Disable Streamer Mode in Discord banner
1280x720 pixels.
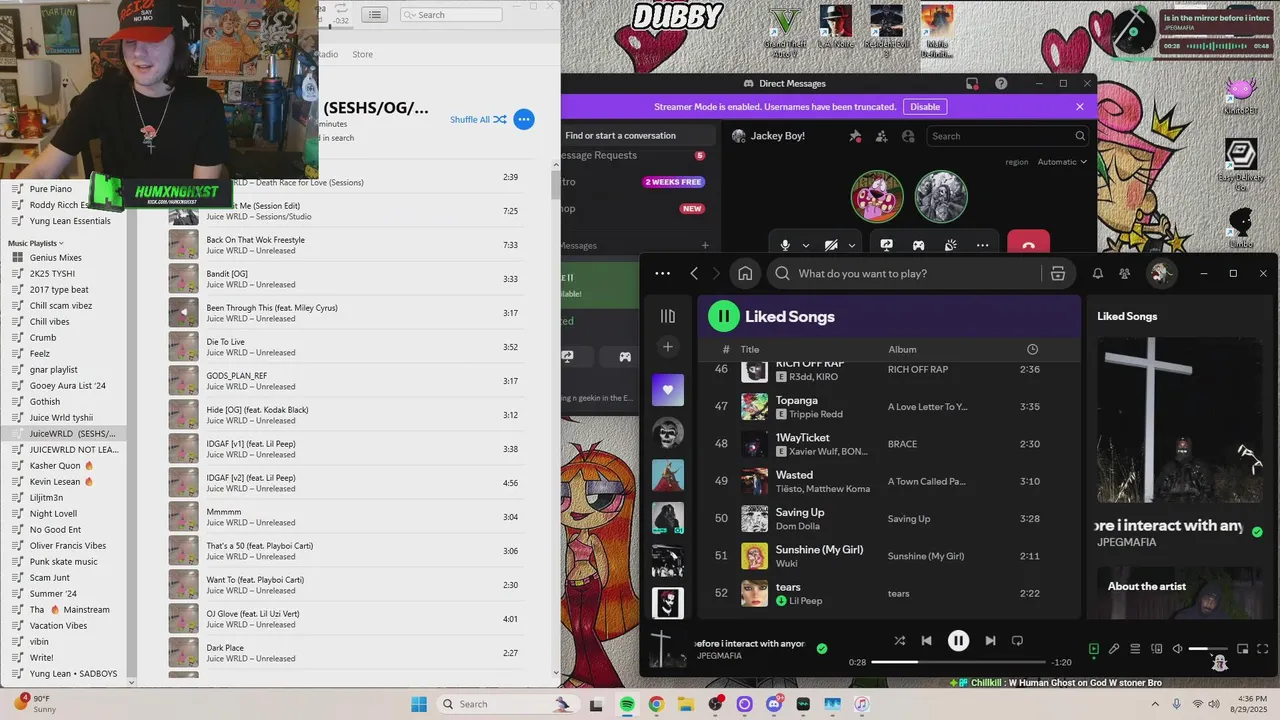click(x=925, y=106)
